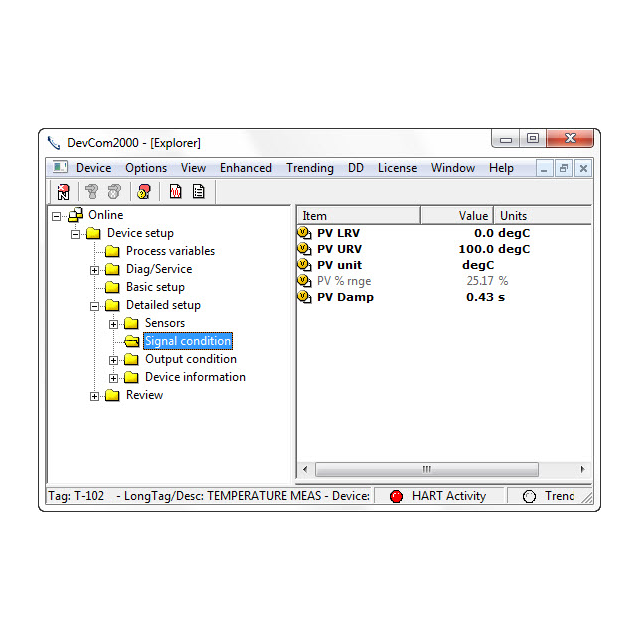Open the License menu
The width and height of the screenshot is (640, 640).
point(398,168)
